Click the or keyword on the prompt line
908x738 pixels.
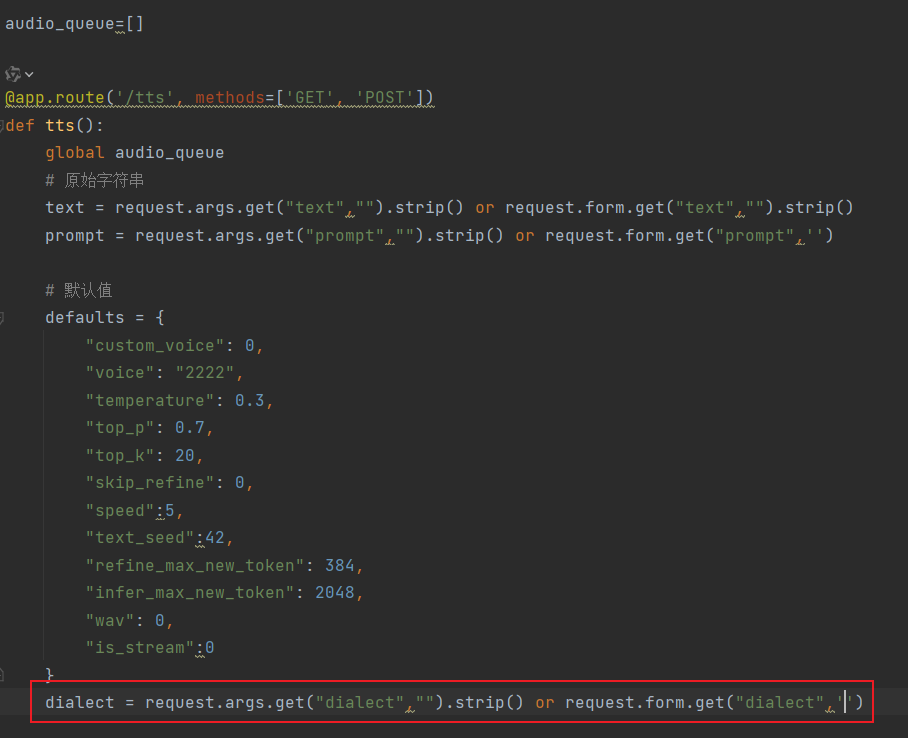coord(525,235)
